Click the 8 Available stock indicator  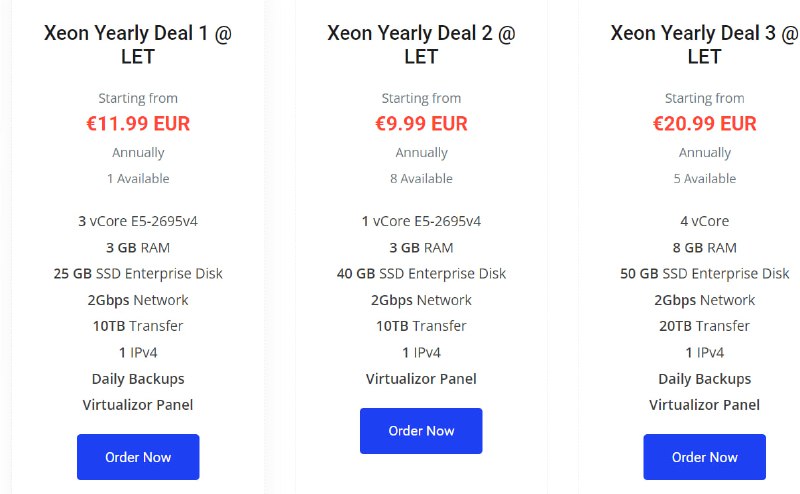tap(421, 178)
